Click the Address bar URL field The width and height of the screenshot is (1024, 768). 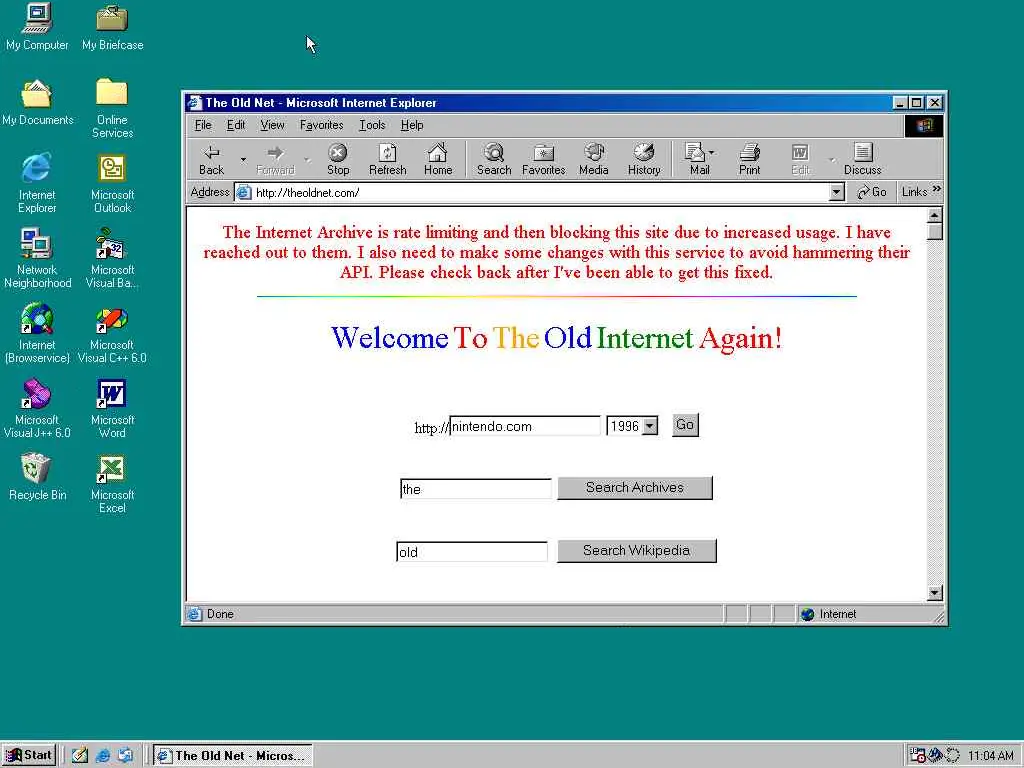tap(540, 192)
